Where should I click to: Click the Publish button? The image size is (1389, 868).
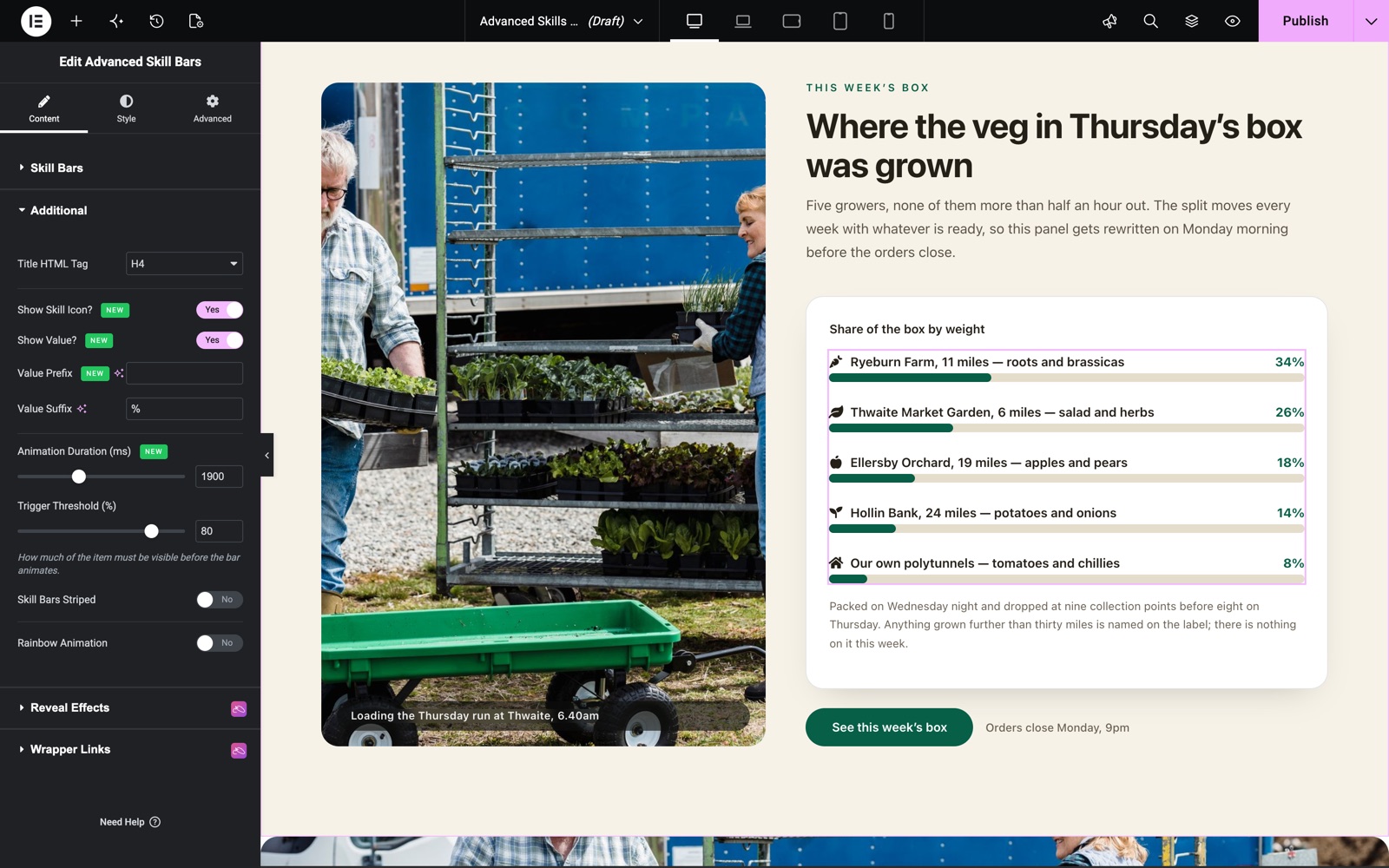pos(1306,21)
